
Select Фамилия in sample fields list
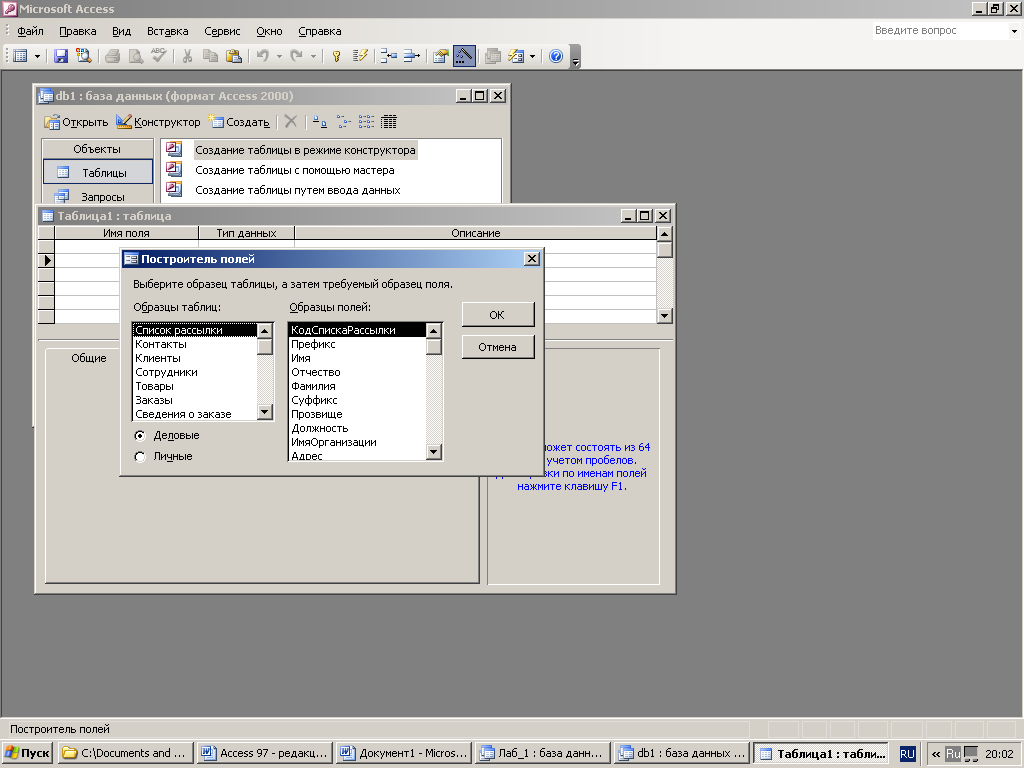(x=357, y=386)
